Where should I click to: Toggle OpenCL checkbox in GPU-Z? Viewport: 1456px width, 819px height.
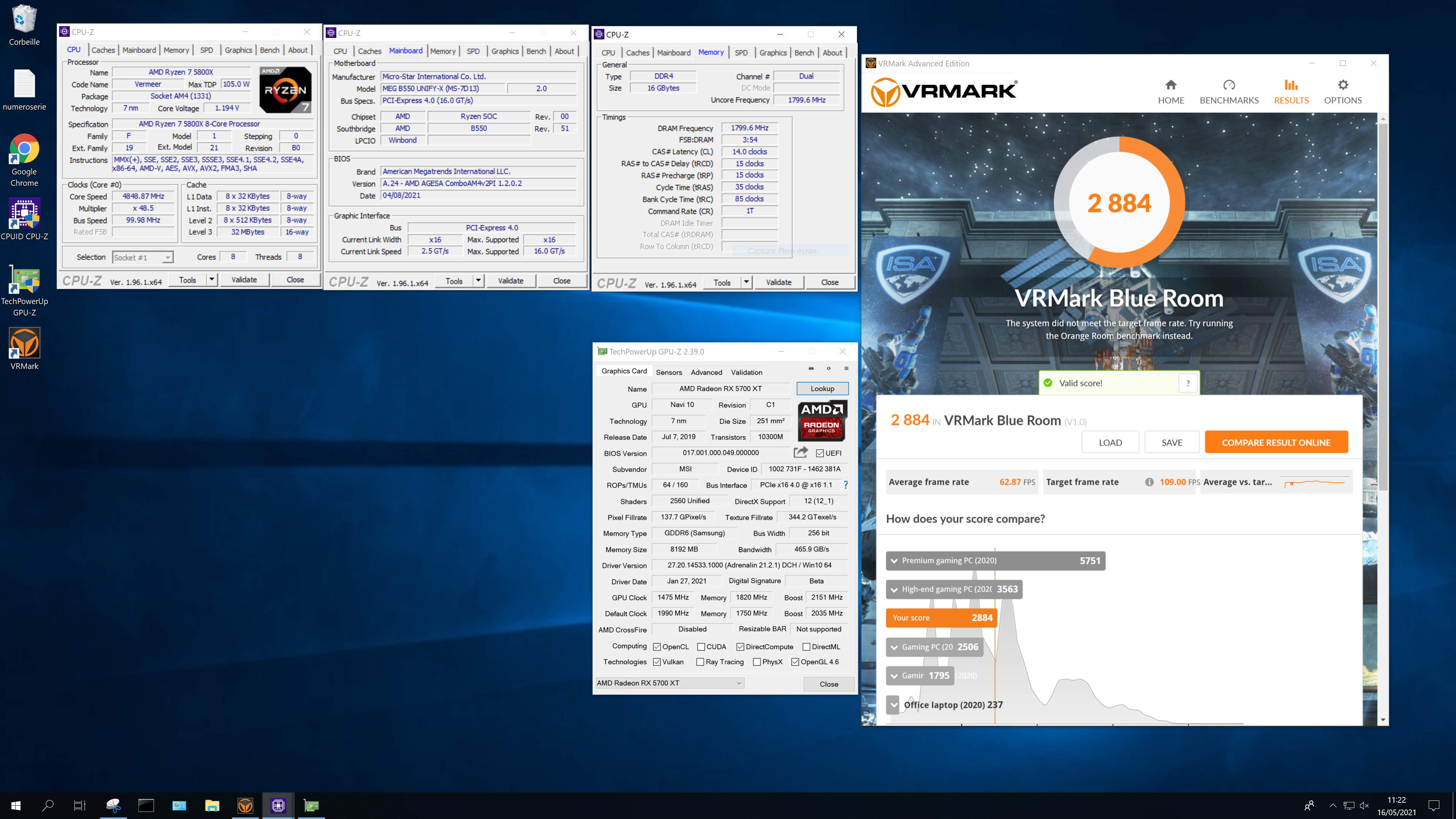(657, 646)
